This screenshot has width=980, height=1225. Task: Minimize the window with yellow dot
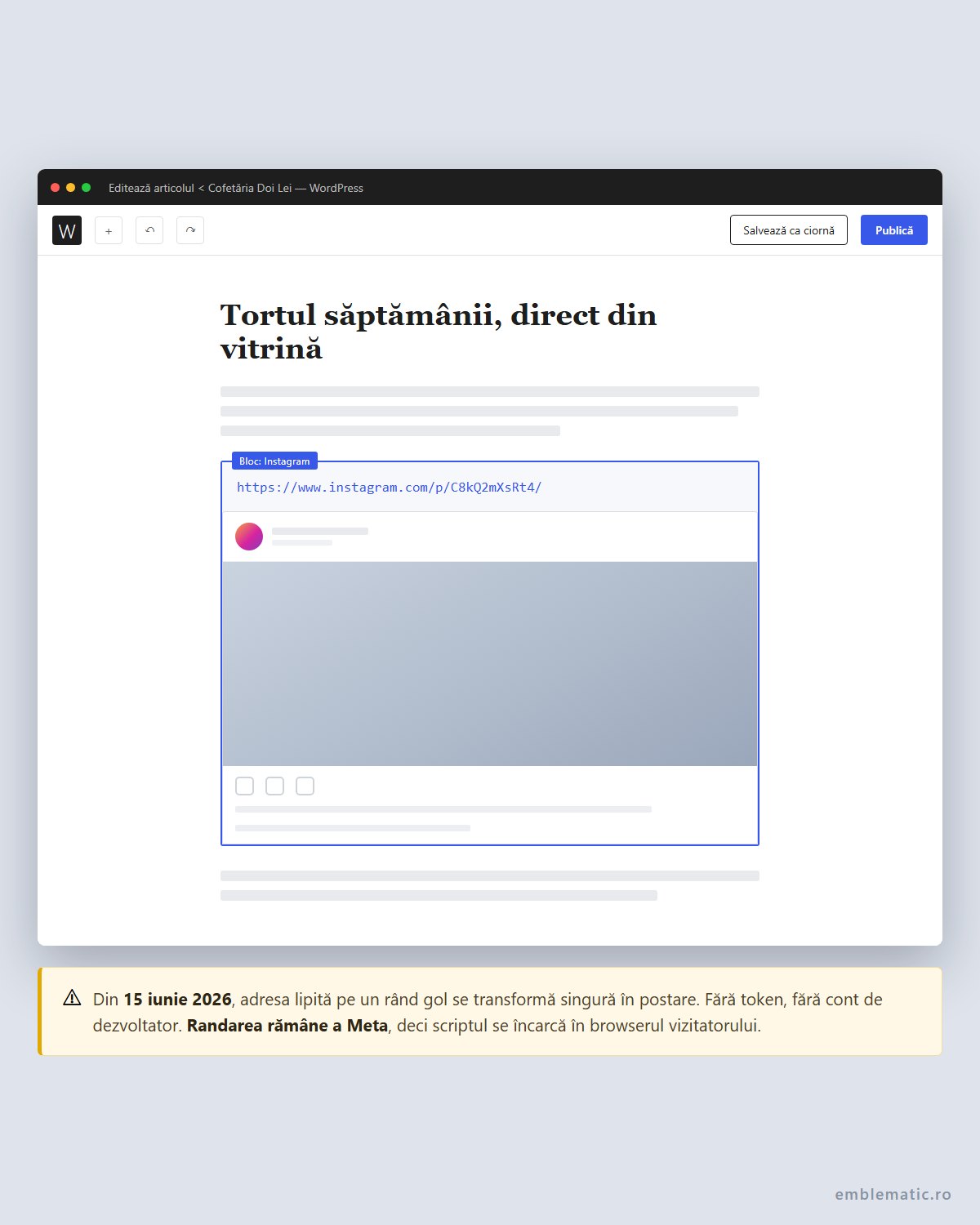coord(71,188)
